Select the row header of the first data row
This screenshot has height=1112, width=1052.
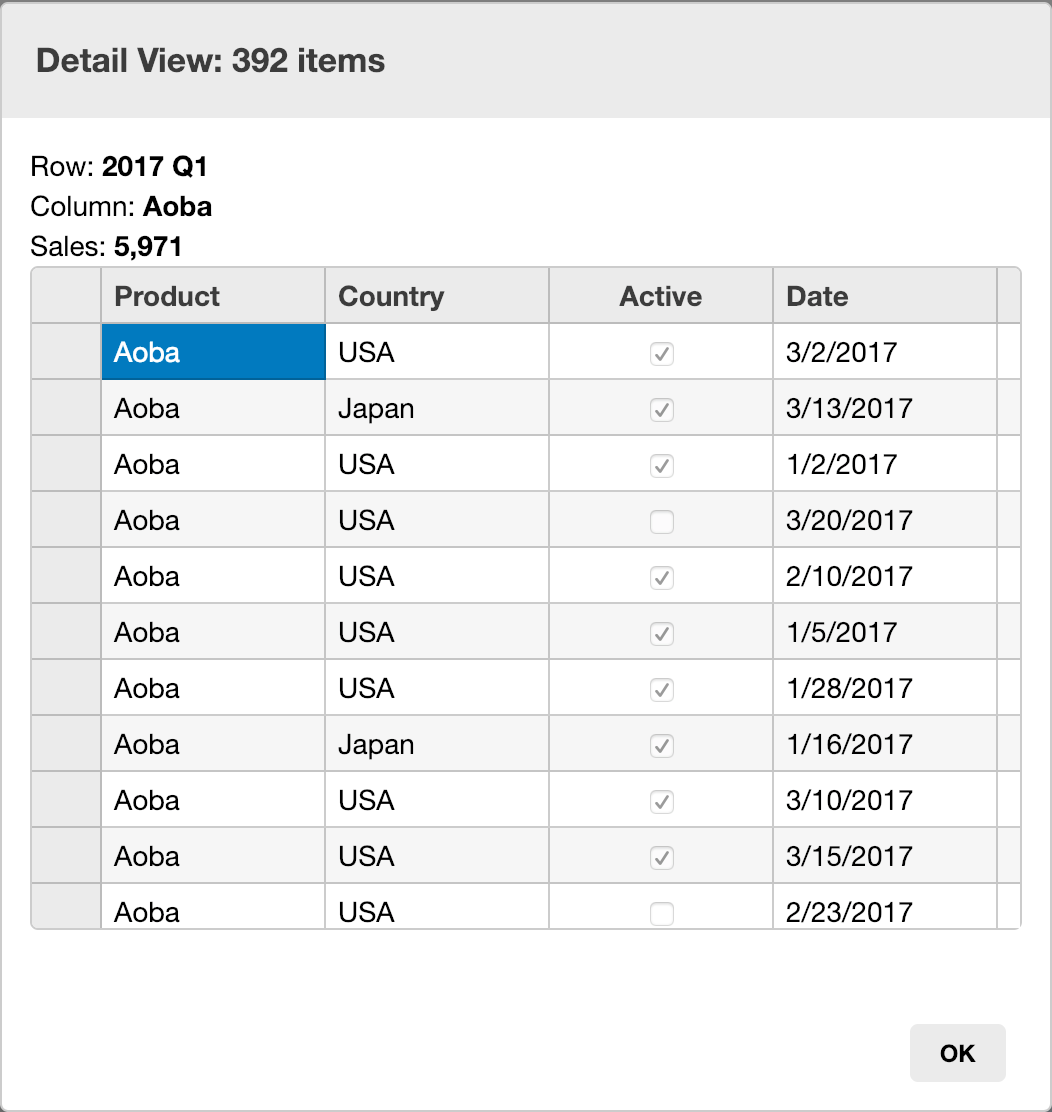66,352
